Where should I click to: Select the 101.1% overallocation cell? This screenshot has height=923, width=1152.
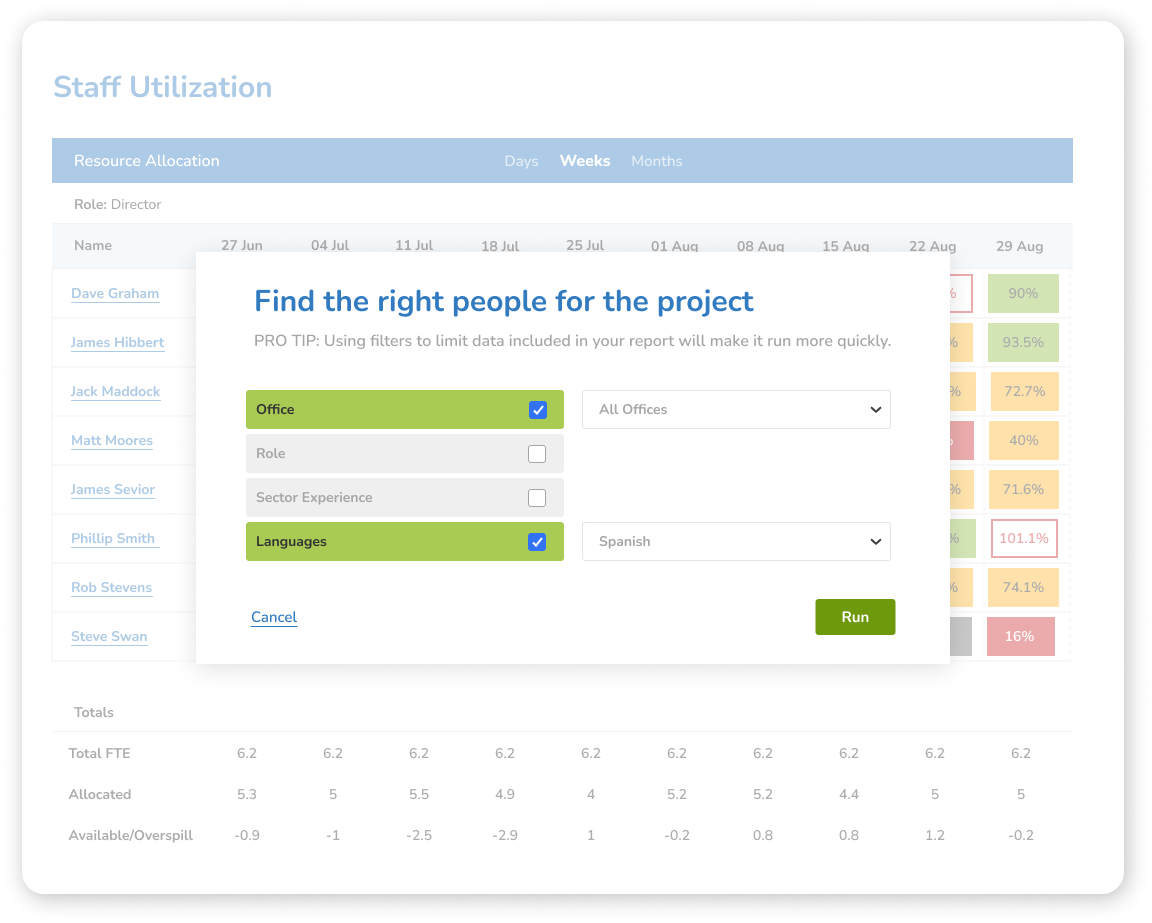click(x=1023, y=538)
